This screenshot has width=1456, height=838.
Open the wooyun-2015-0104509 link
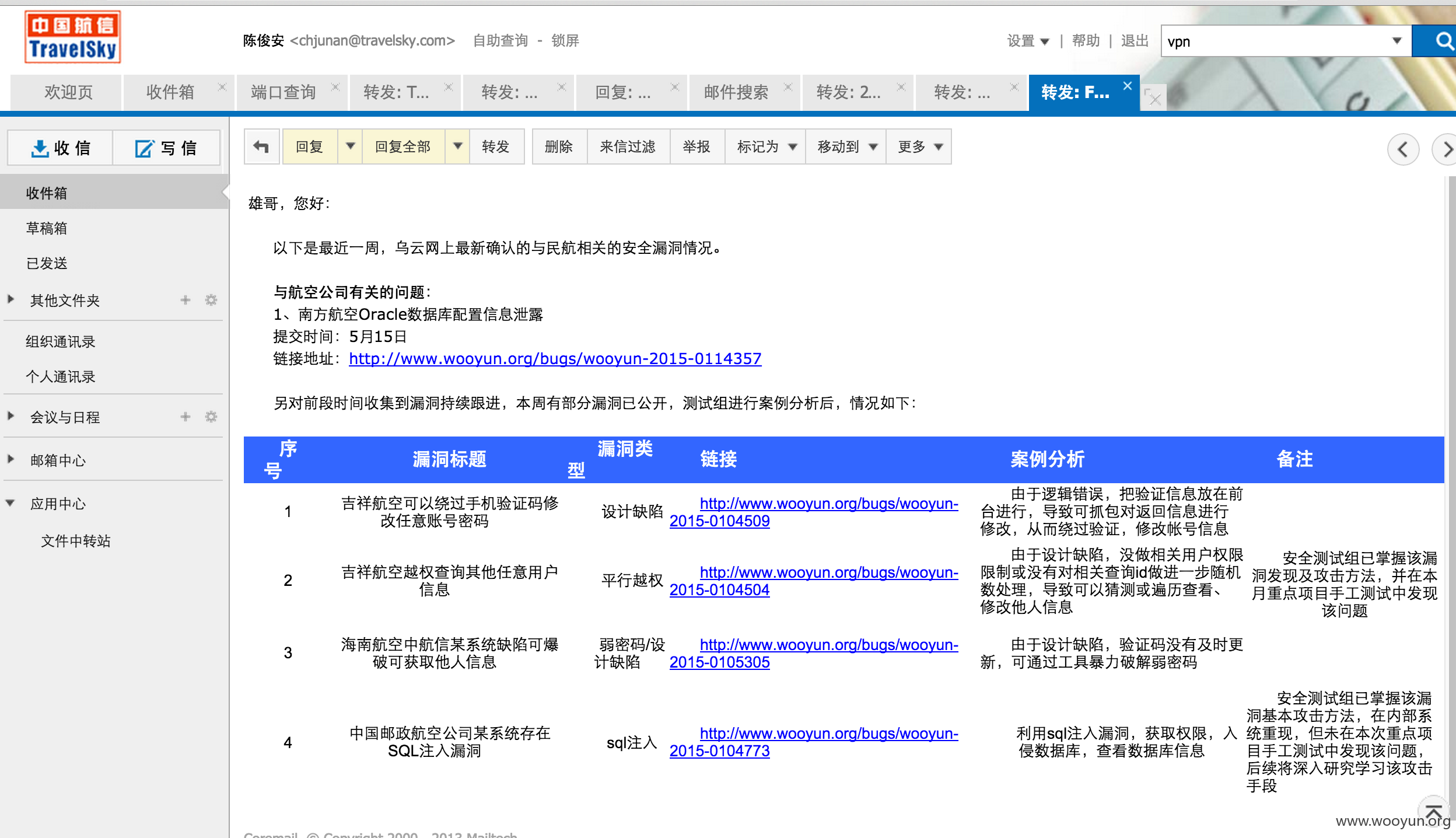point(814,512)
